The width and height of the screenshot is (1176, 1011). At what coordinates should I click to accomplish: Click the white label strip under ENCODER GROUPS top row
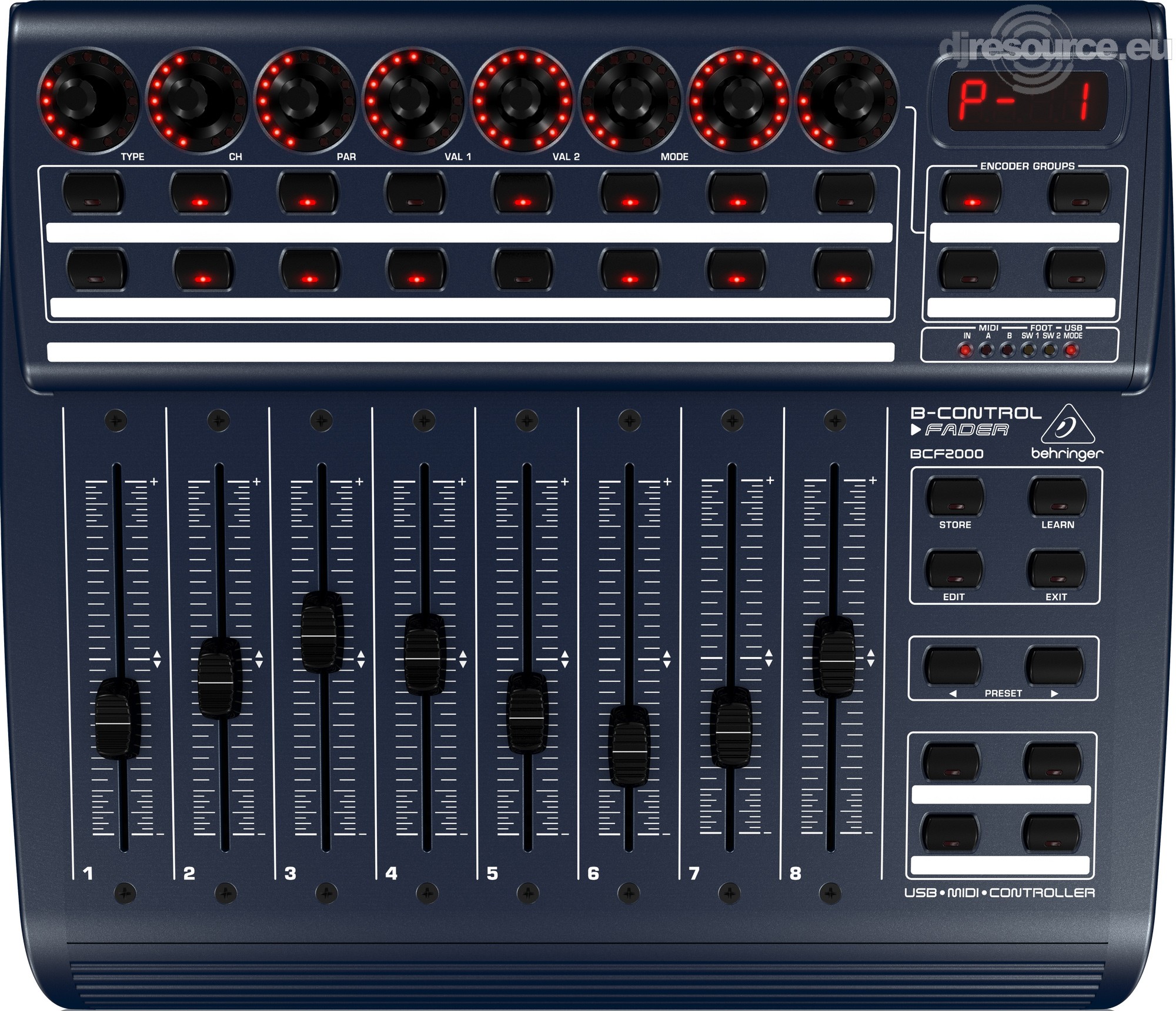1024,233
